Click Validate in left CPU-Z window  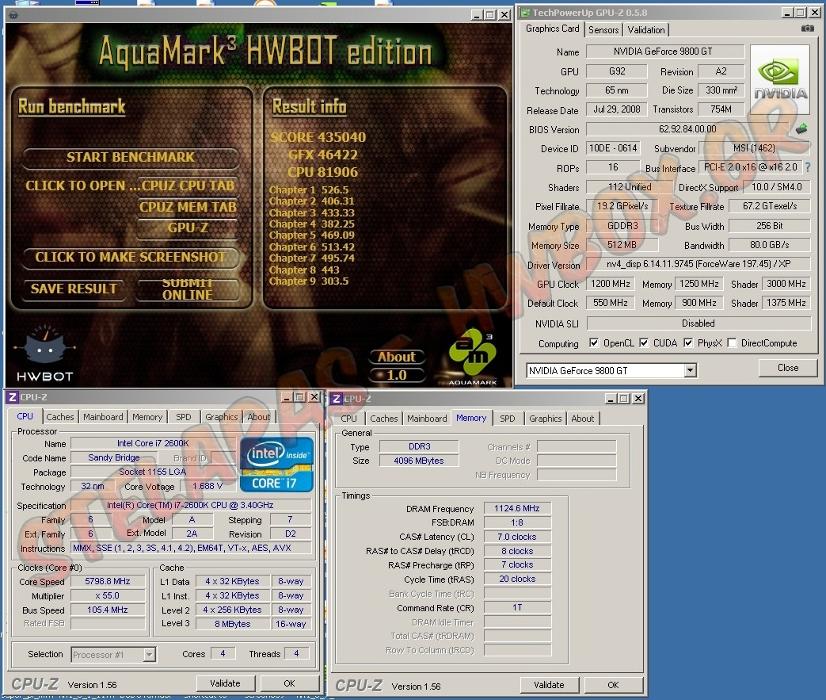(x=225, y=683)
